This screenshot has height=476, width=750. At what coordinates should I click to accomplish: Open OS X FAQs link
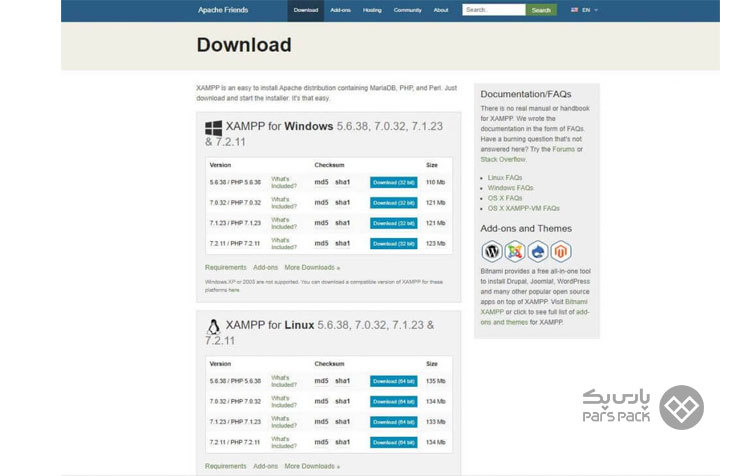click(x=505, y=198)
